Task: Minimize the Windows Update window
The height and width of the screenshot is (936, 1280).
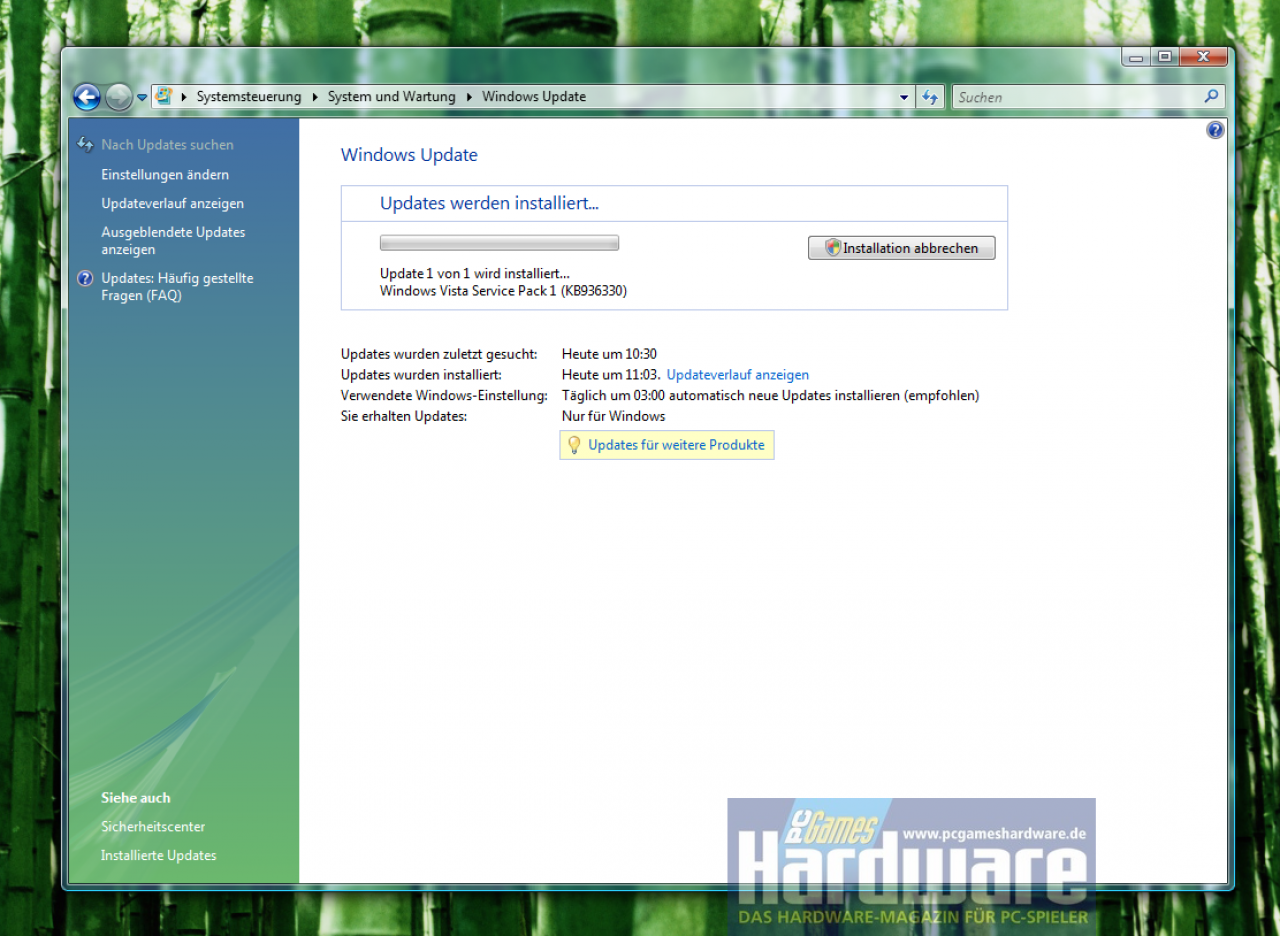Action: pos(1135,56)
